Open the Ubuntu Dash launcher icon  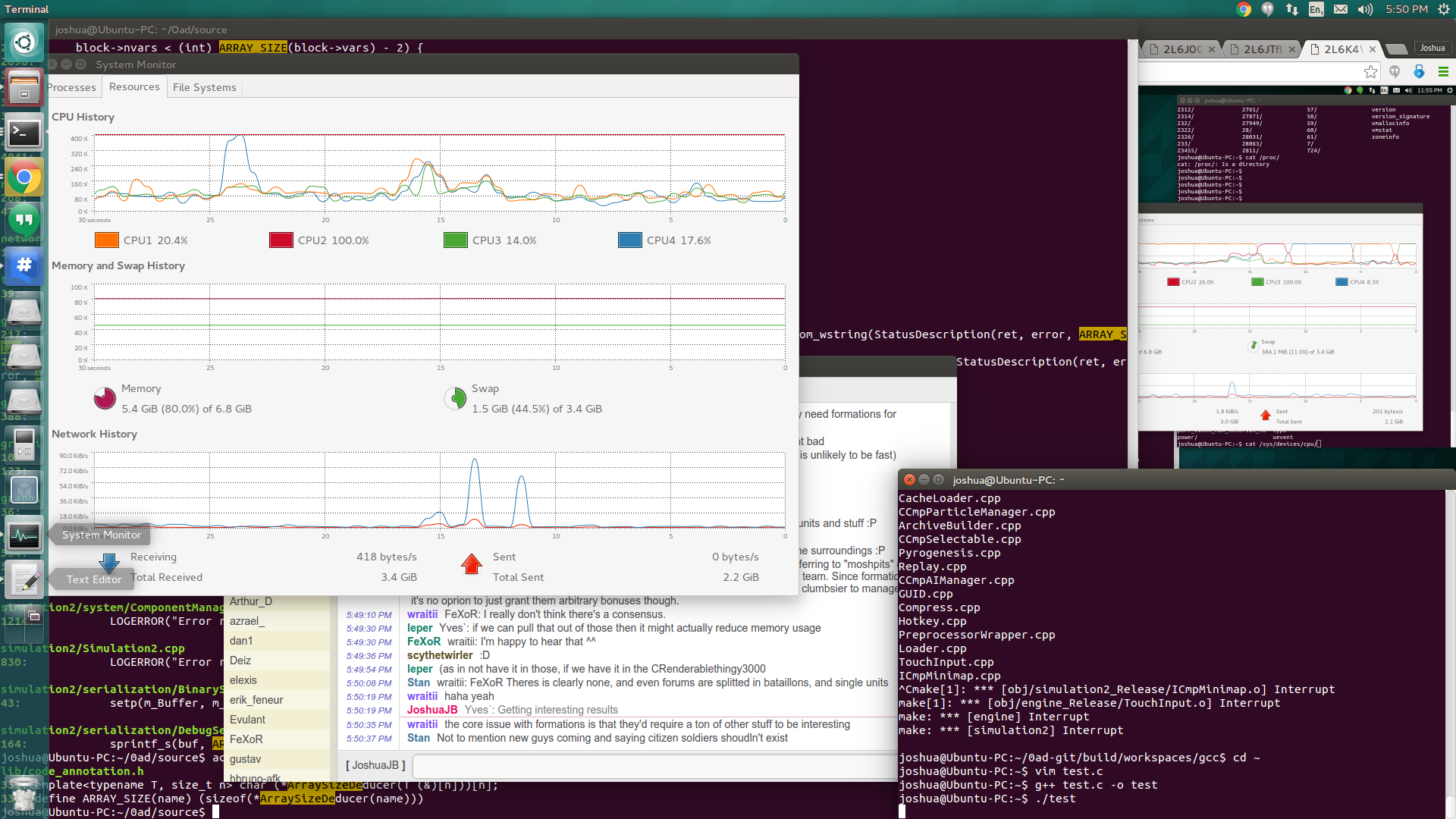point(24,42)
